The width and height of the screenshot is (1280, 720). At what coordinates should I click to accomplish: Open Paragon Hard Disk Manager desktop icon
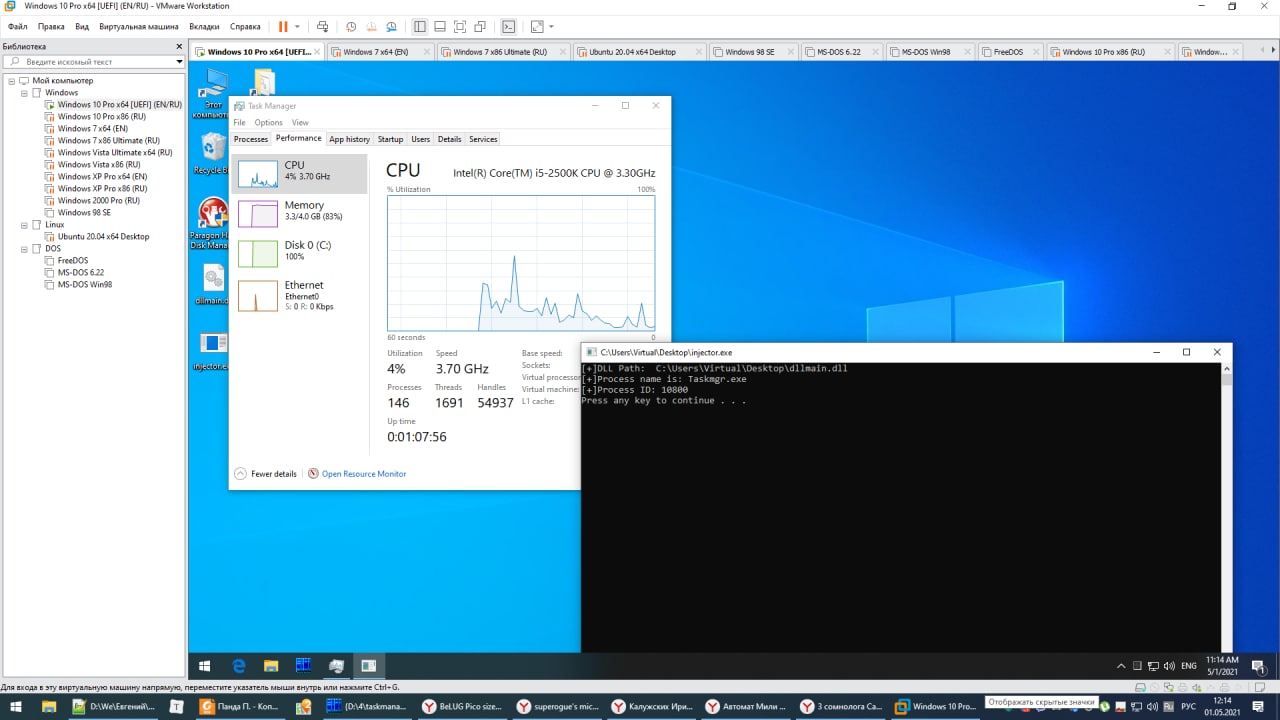212,223
